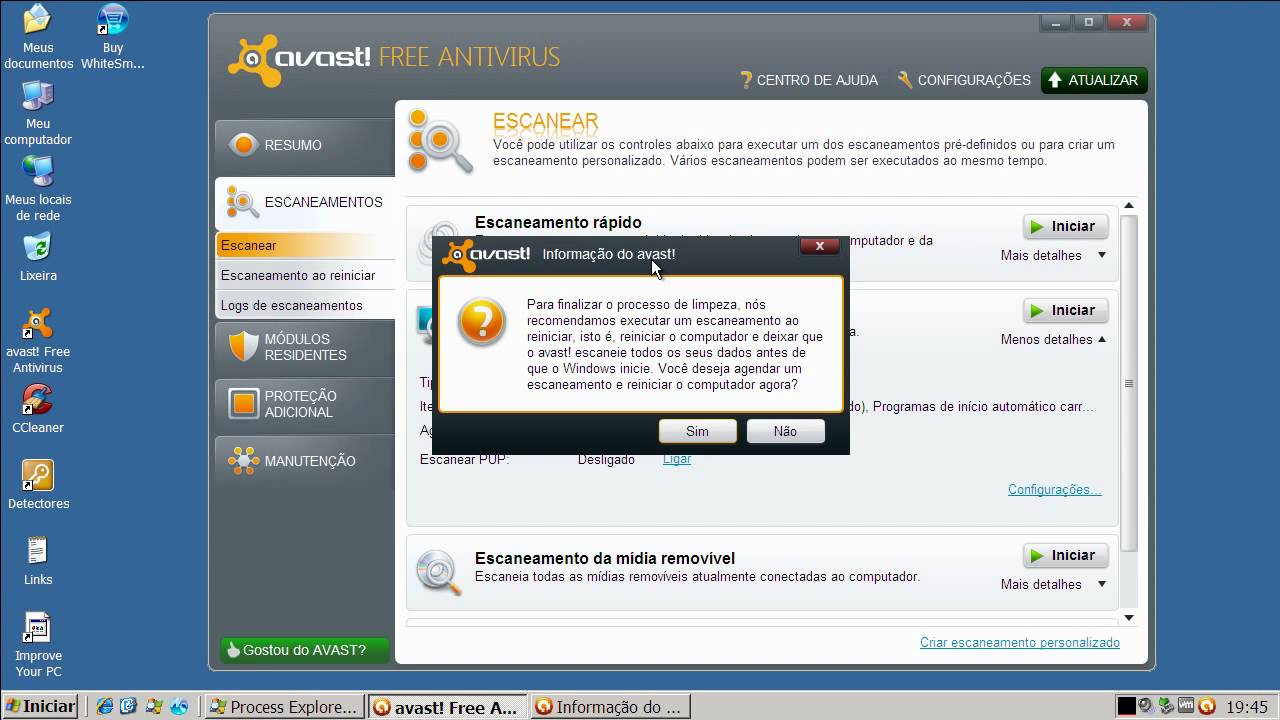Open the Escaneamentos section
Viewport: 1280px width, 720px height.
(x=305, y=202)
